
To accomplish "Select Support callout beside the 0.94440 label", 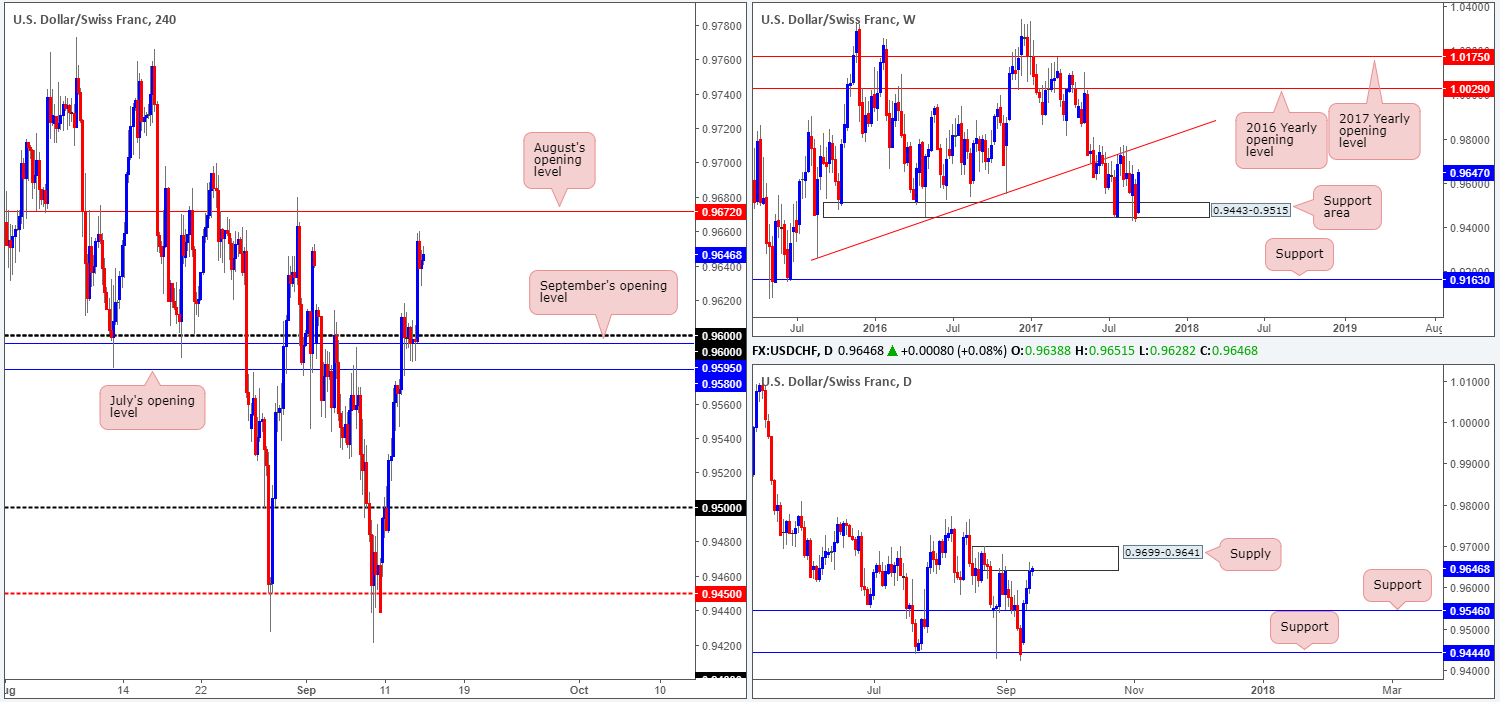I will pyautogui.click(x=1304, y=627).
